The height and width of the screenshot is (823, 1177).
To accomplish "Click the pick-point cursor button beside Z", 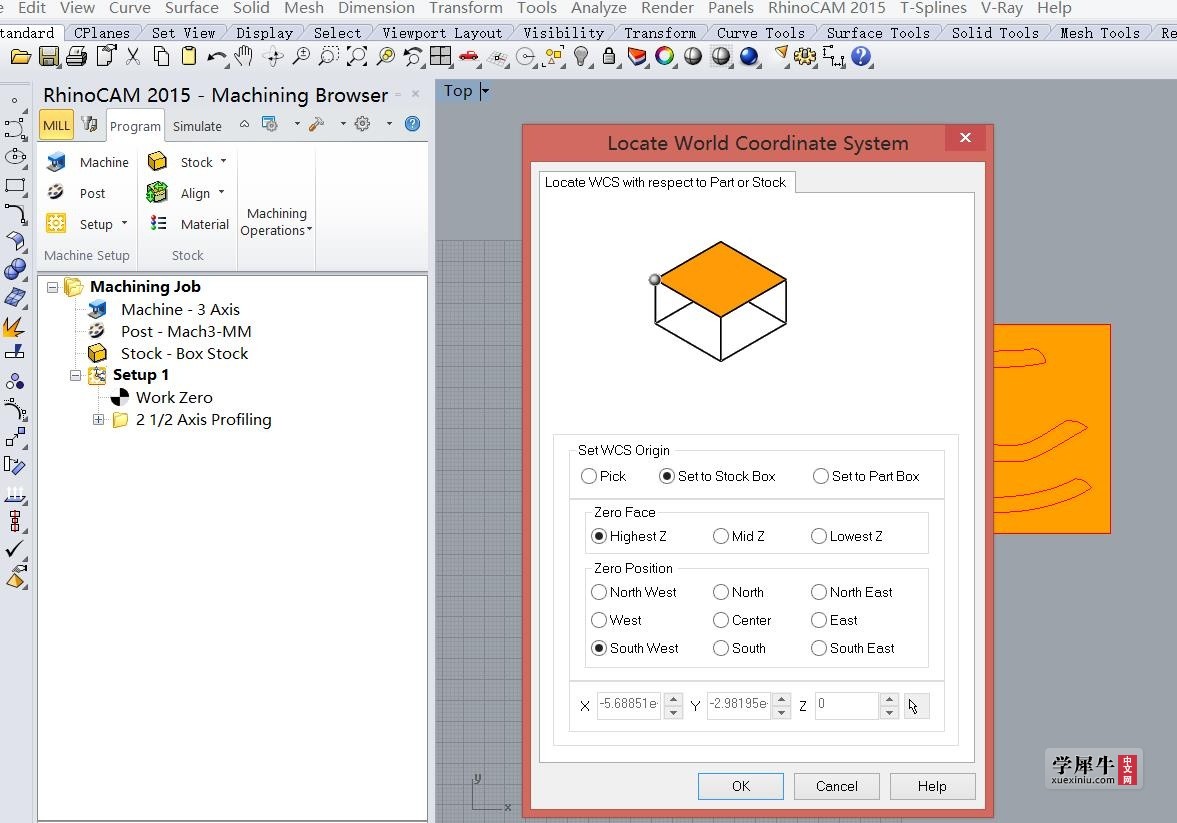I will pos(915,706).
